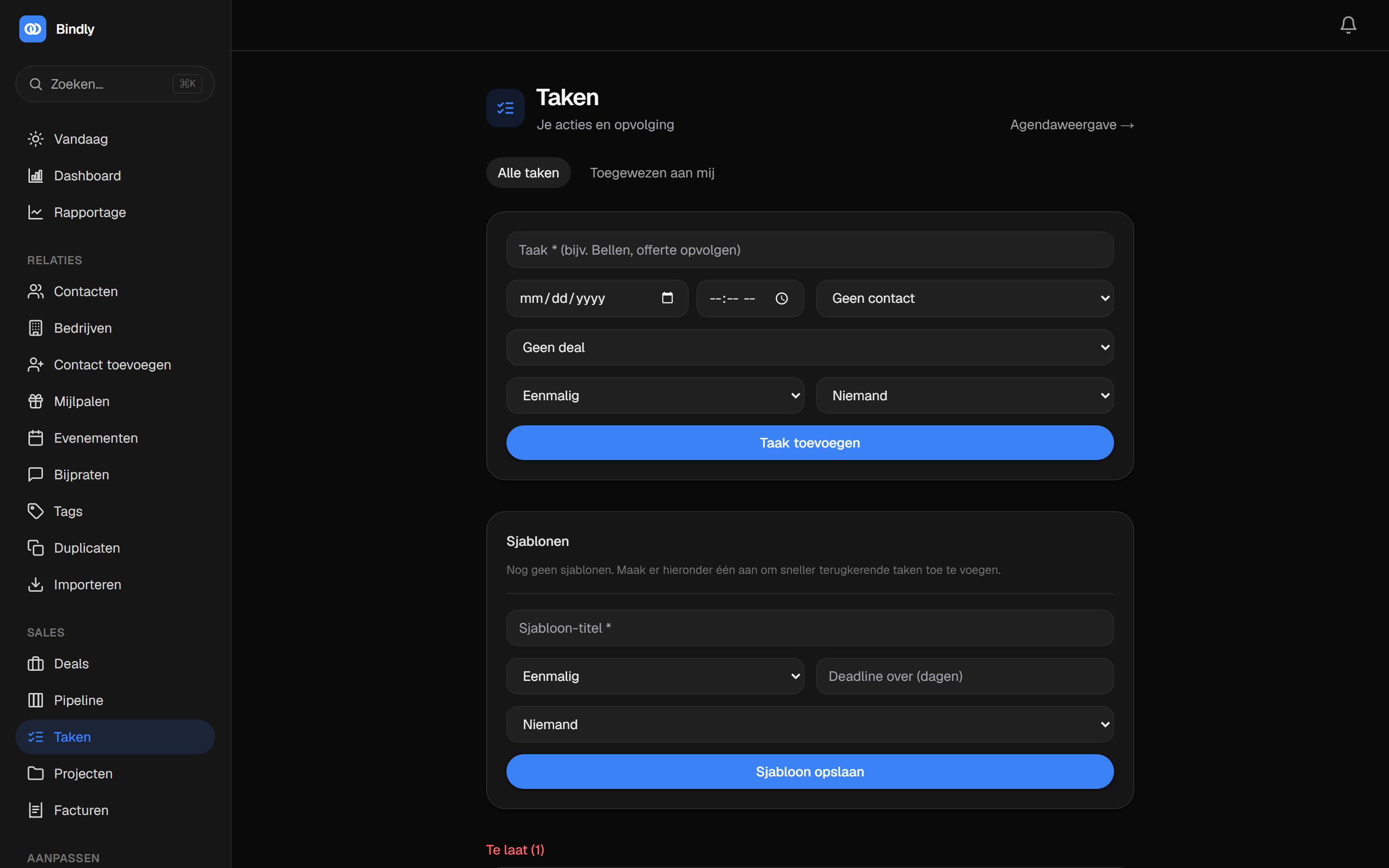Select the Alle taken tab
The image size is (1389, 868).
528,173
